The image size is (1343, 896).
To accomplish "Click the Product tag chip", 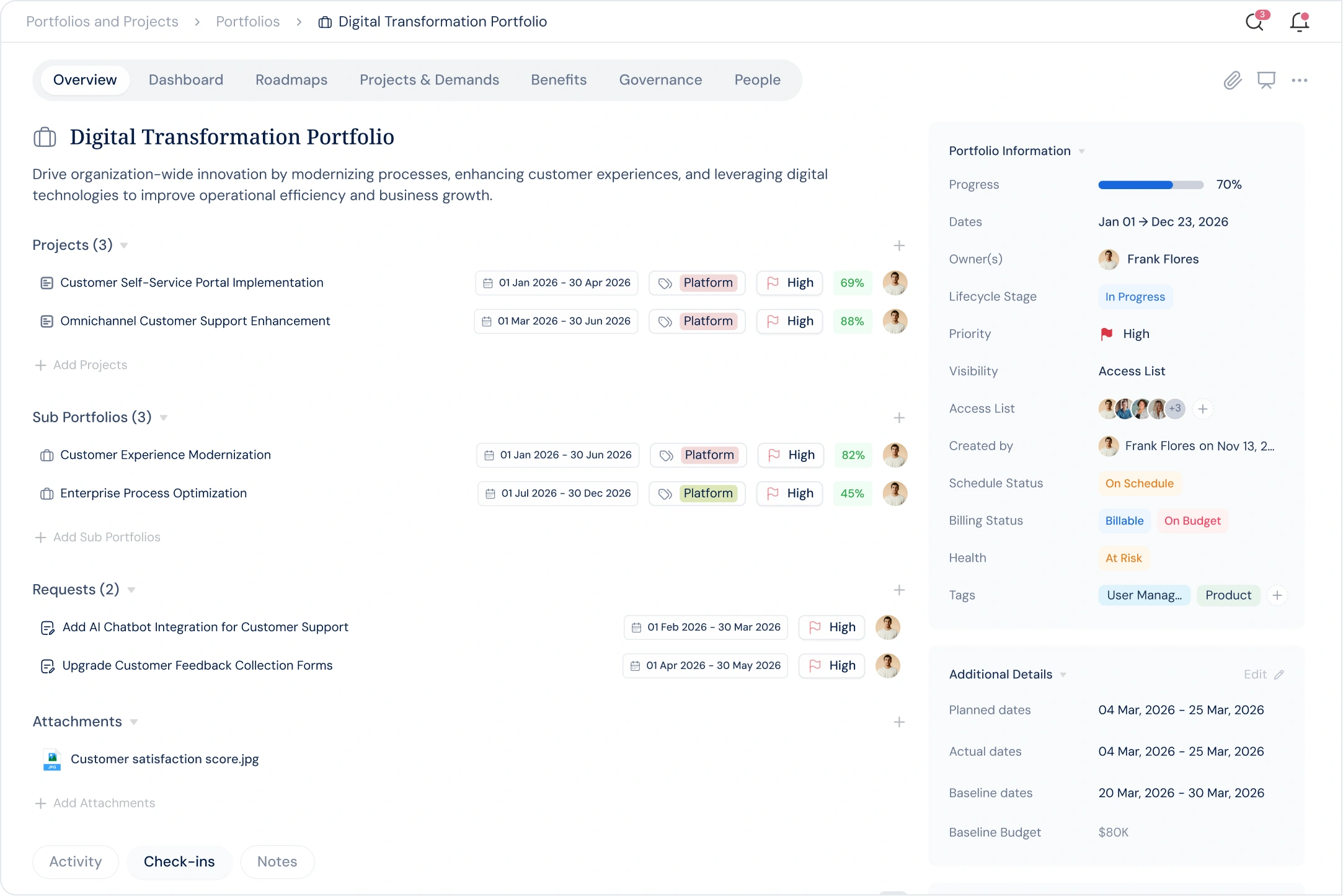I will point(1228,595).
